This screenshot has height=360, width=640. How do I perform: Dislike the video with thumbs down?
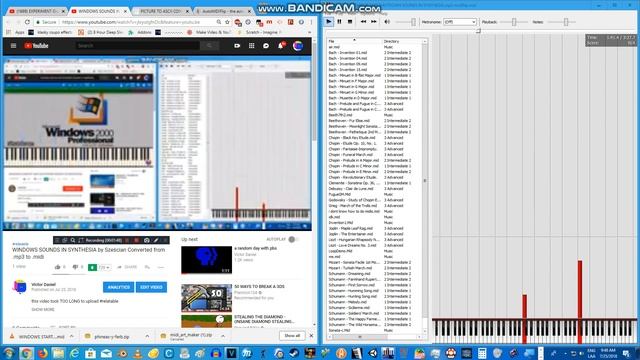coord(76,267)
